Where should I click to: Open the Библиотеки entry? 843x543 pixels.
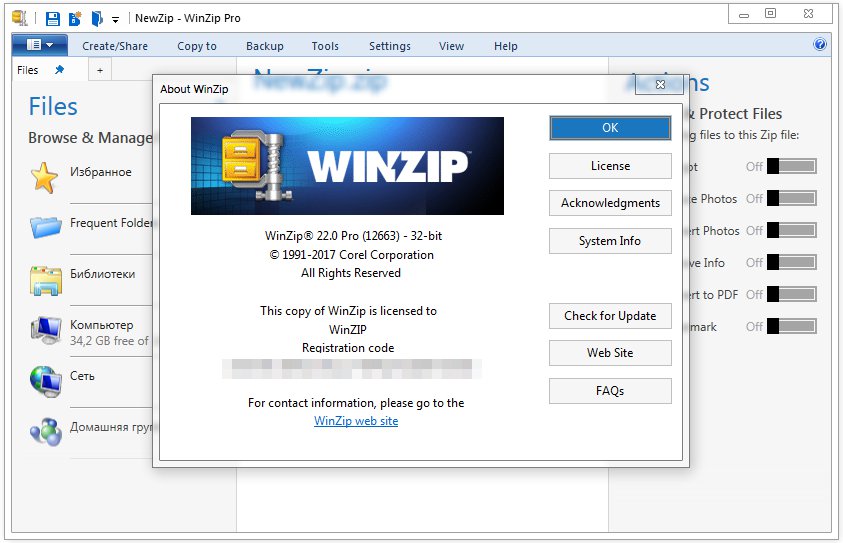pyautogui.click(x=103, y=274)
